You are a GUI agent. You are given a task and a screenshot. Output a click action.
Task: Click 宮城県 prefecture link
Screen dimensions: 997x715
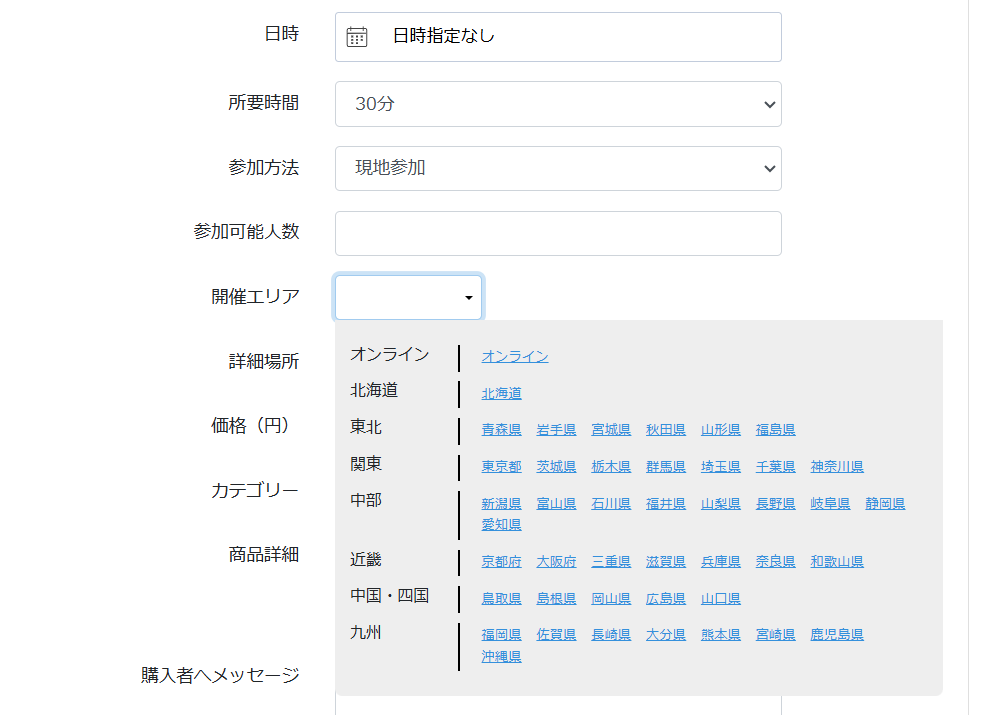pyautogui.click(x=611, y=429)
